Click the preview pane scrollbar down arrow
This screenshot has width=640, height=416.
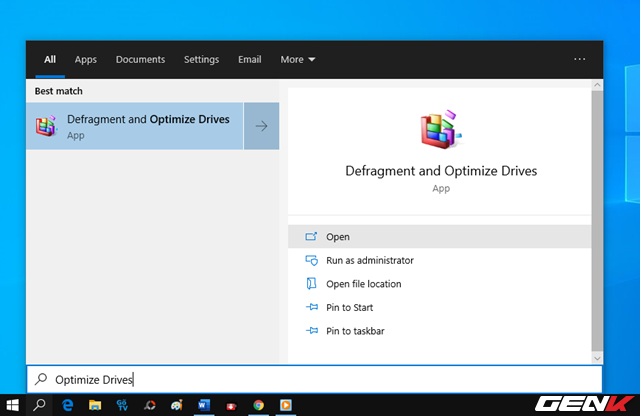[597, 358]
